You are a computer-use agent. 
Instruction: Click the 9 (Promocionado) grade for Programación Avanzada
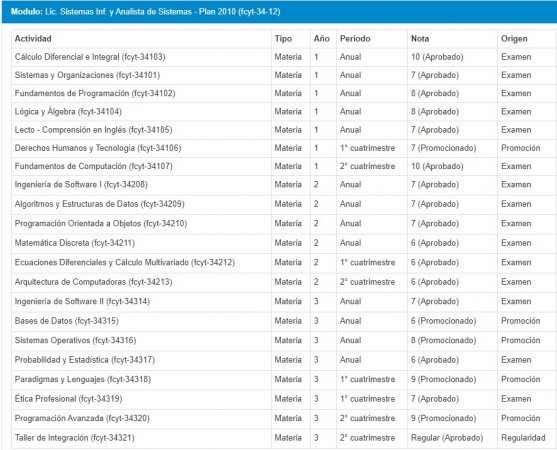(x=443, y=418)
